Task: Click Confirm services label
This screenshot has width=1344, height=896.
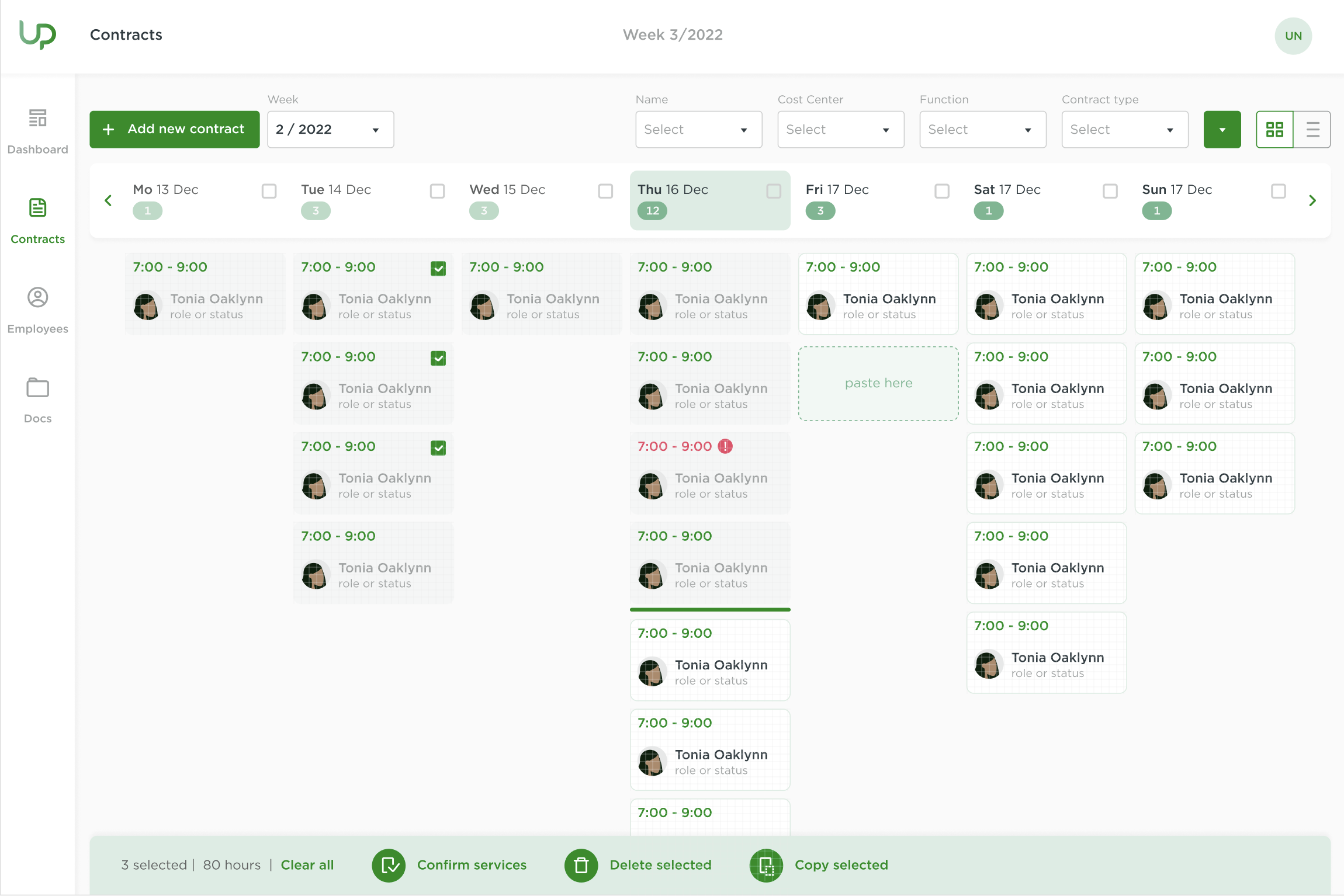Action: (x=472, y=865)
